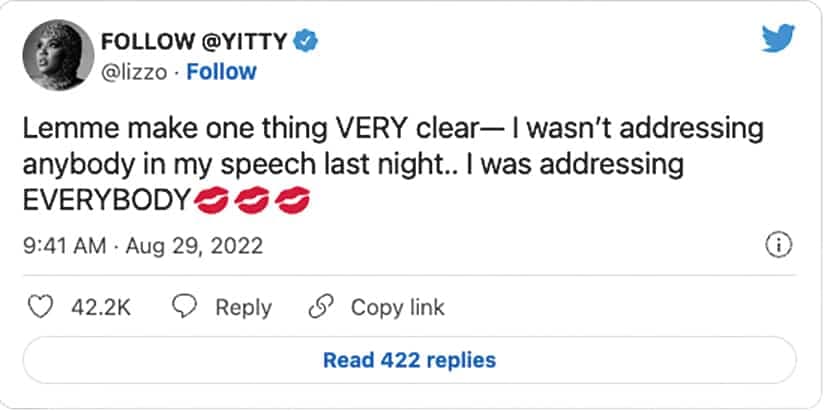Open the info icon beside the timestamp

[778, 245]
